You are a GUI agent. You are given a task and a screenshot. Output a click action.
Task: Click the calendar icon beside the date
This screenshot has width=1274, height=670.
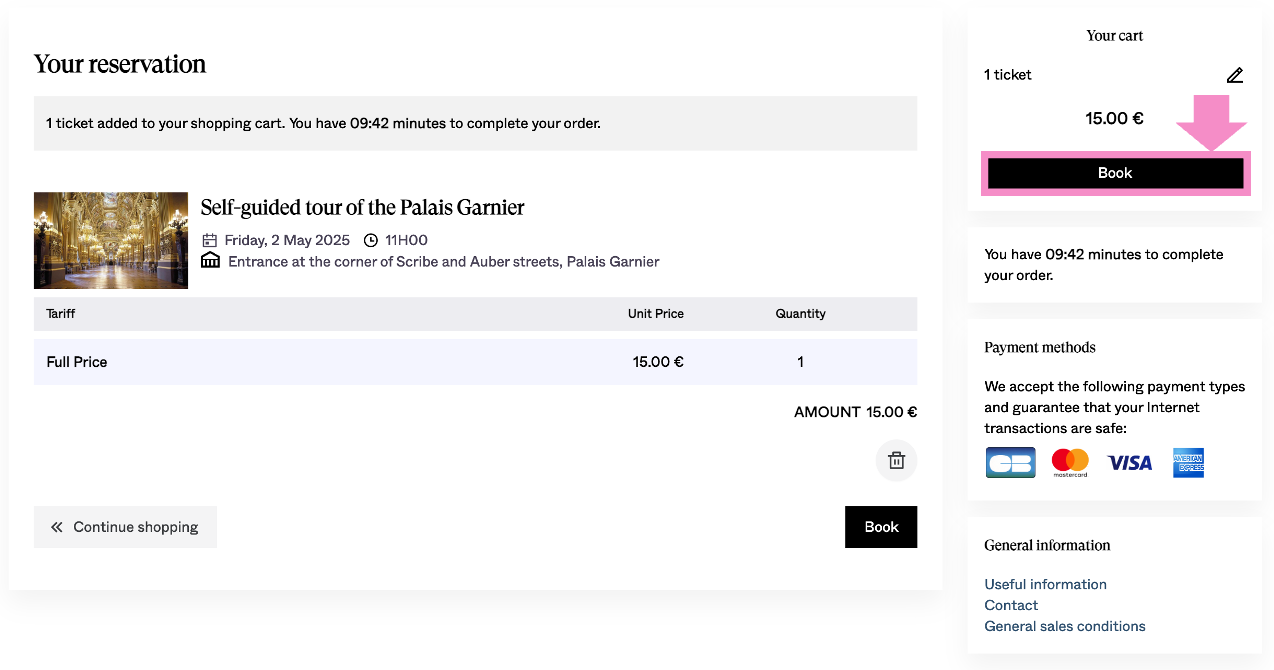210,240
